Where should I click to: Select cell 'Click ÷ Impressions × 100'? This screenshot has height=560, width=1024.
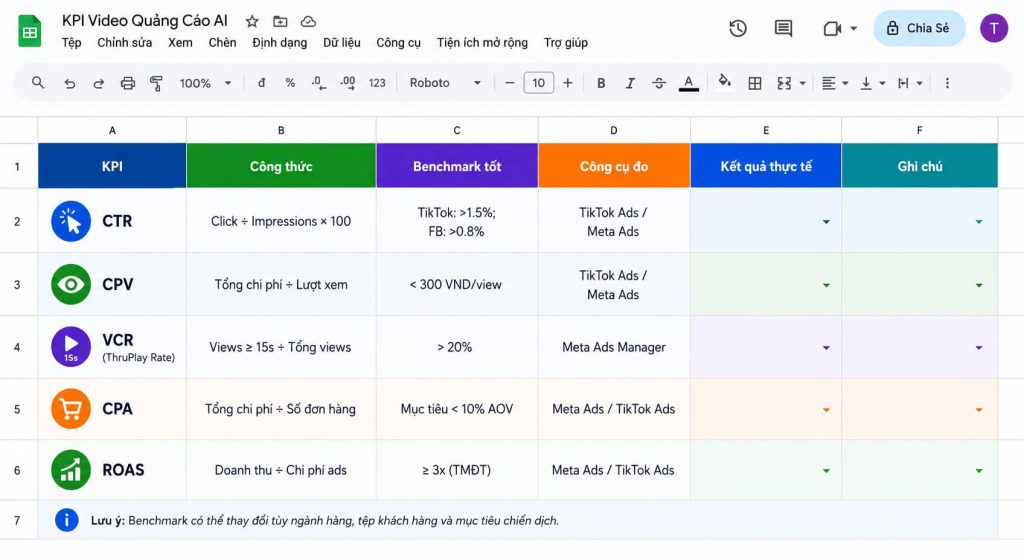coord(281,221)
